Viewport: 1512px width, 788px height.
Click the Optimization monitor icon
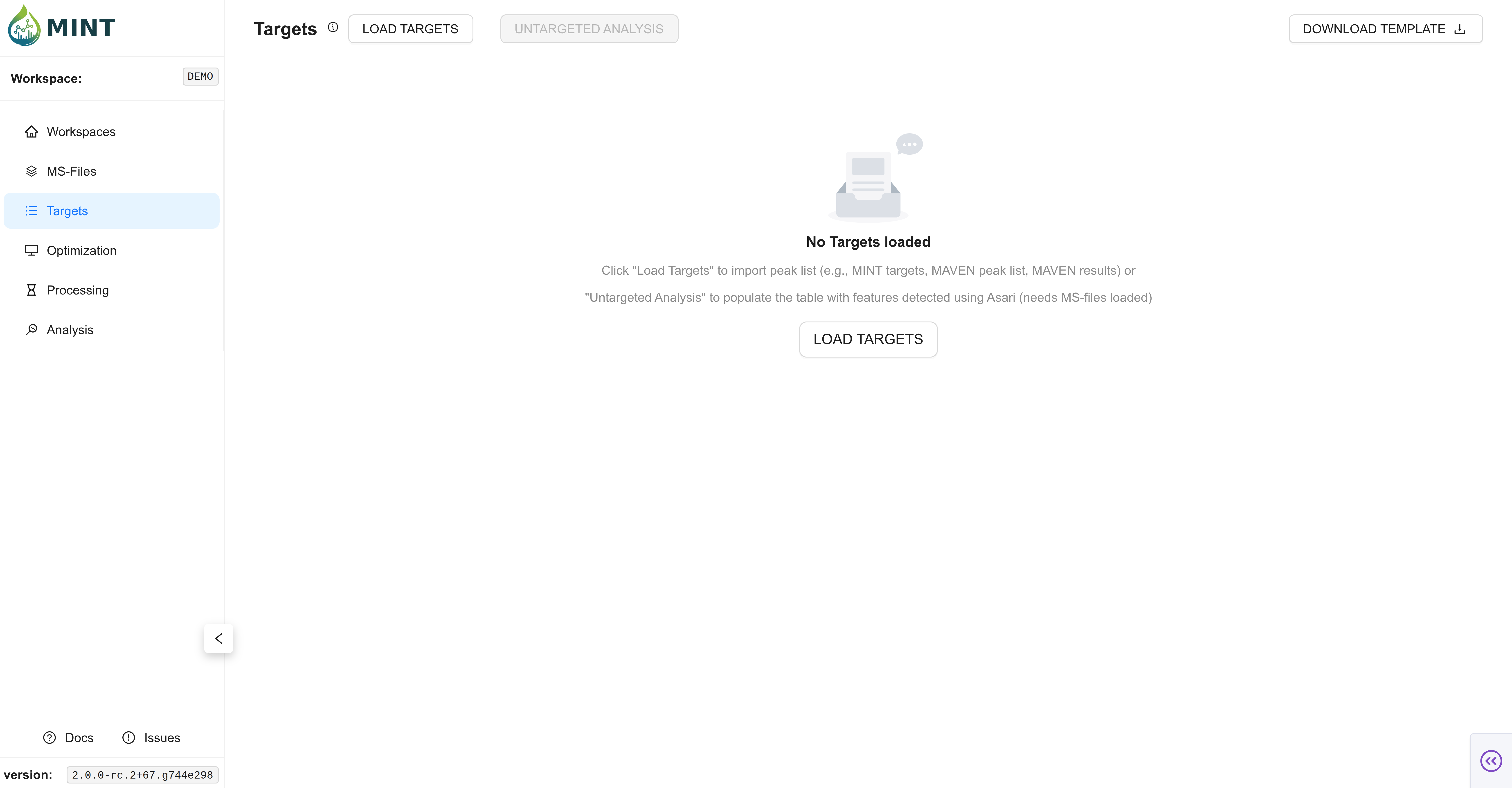(31, 251)
